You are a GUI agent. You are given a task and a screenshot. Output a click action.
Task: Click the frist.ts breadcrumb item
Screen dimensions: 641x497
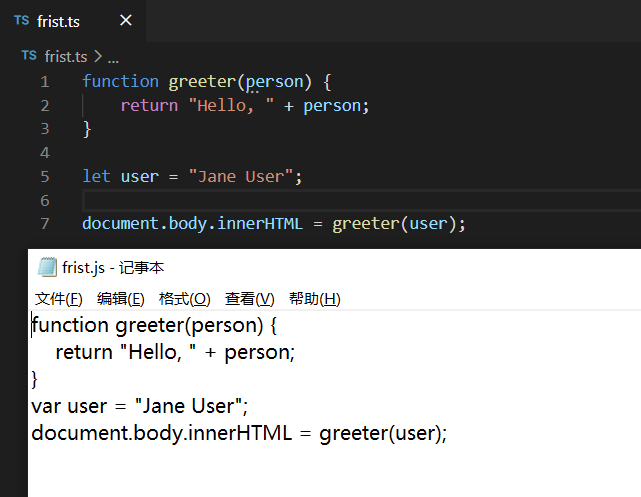66,56
